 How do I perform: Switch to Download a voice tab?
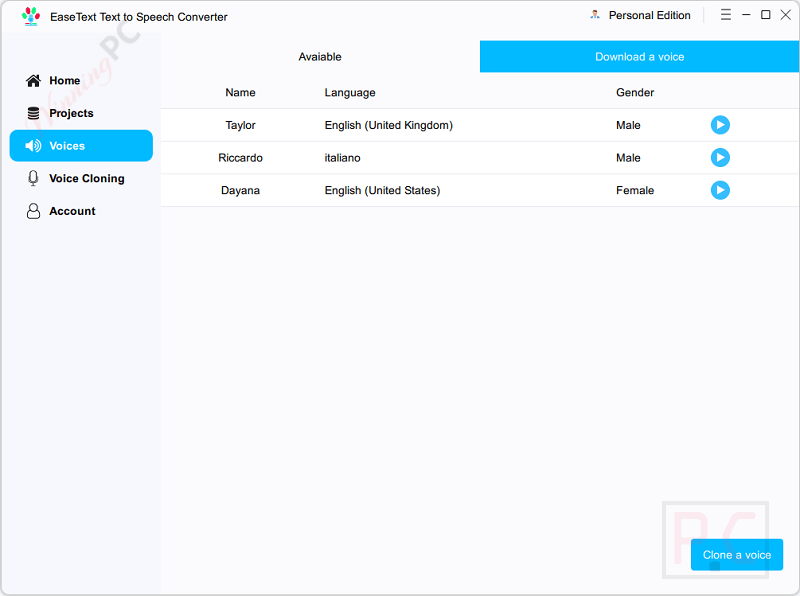[x=639, y=57]
